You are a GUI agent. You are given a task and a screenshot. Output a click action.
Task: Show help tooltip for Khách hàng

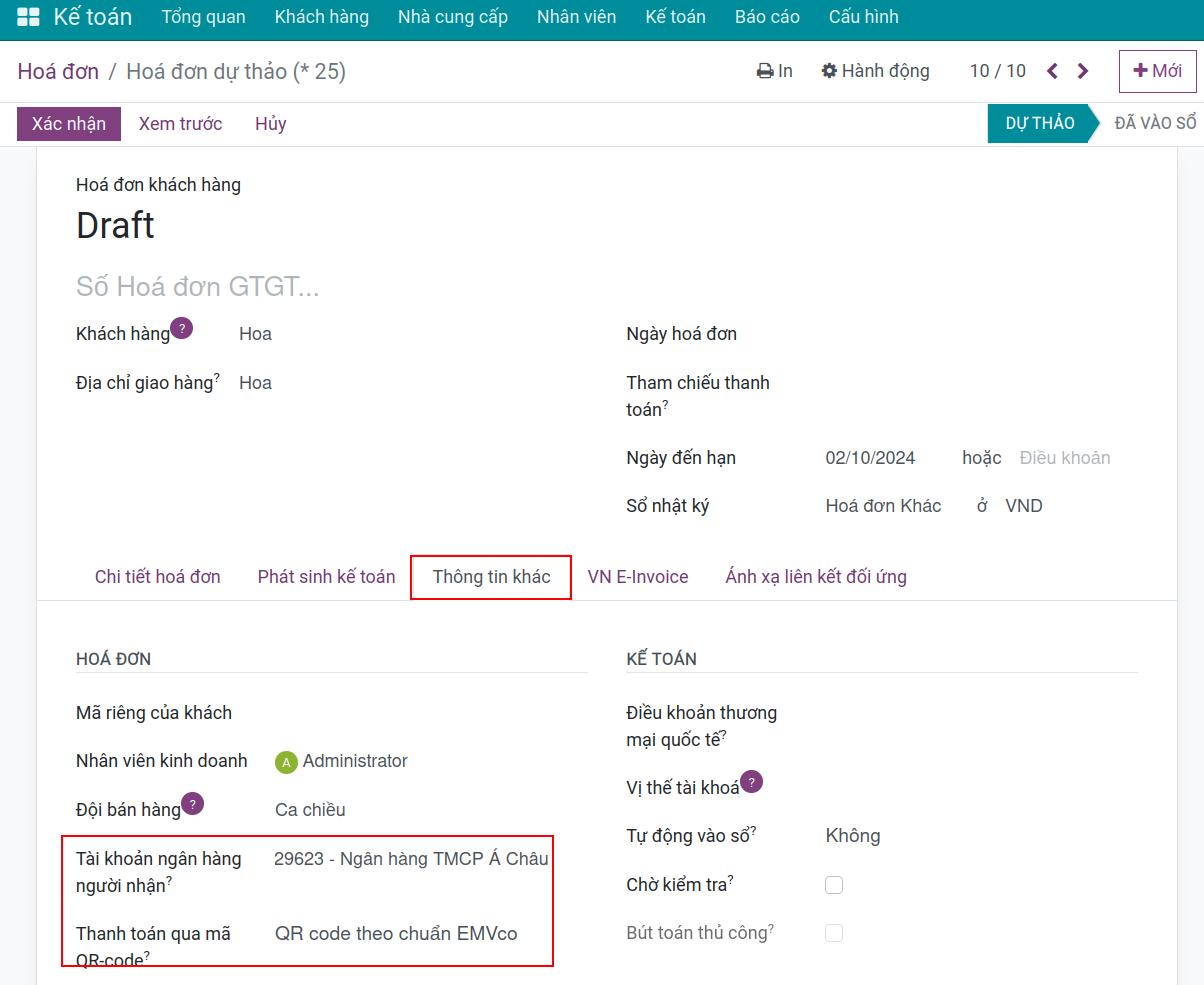181,328
